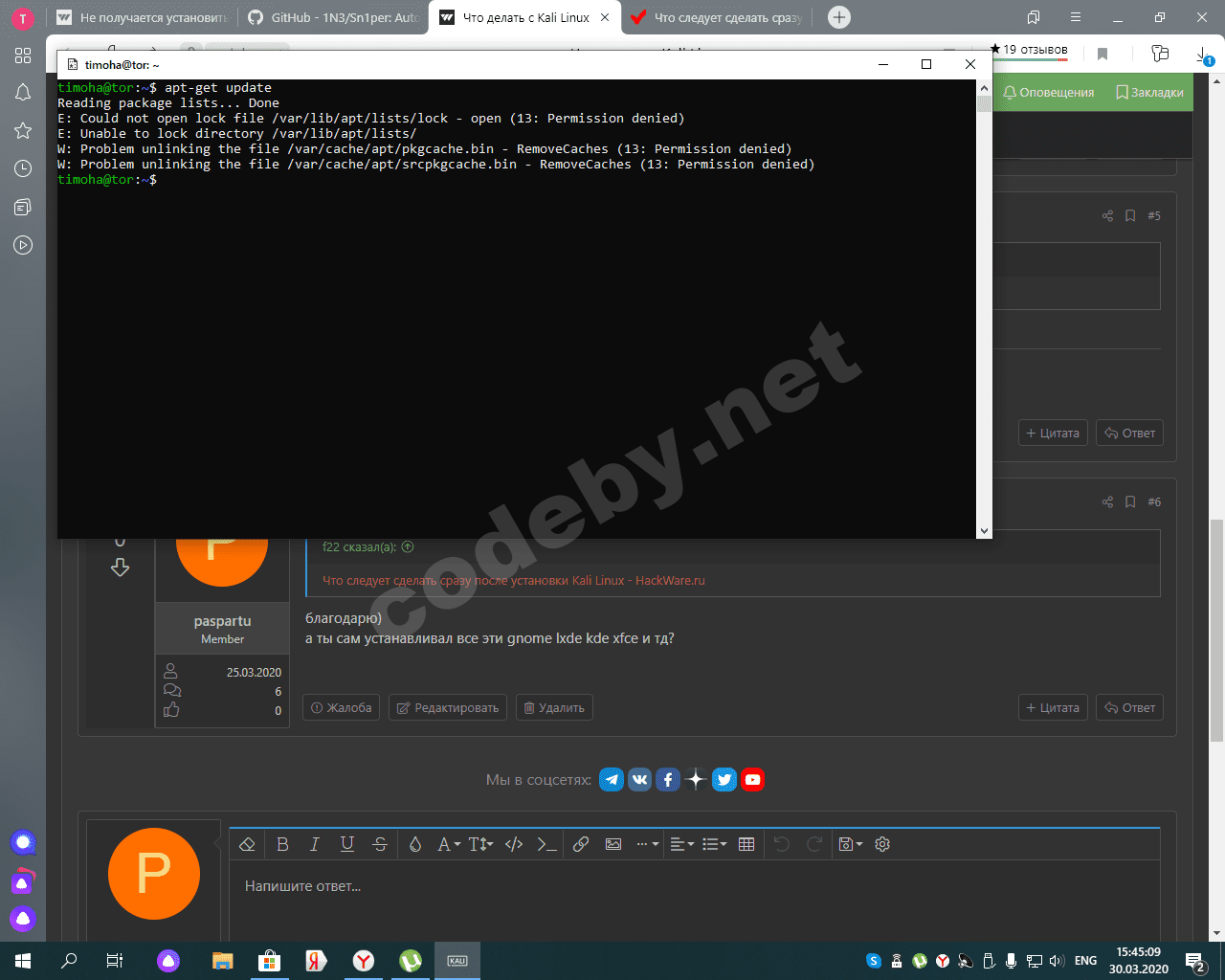Open the paspartu user profile link
Image resolution: width=1225 pixels, height=980 pixels.
(222, 621)
